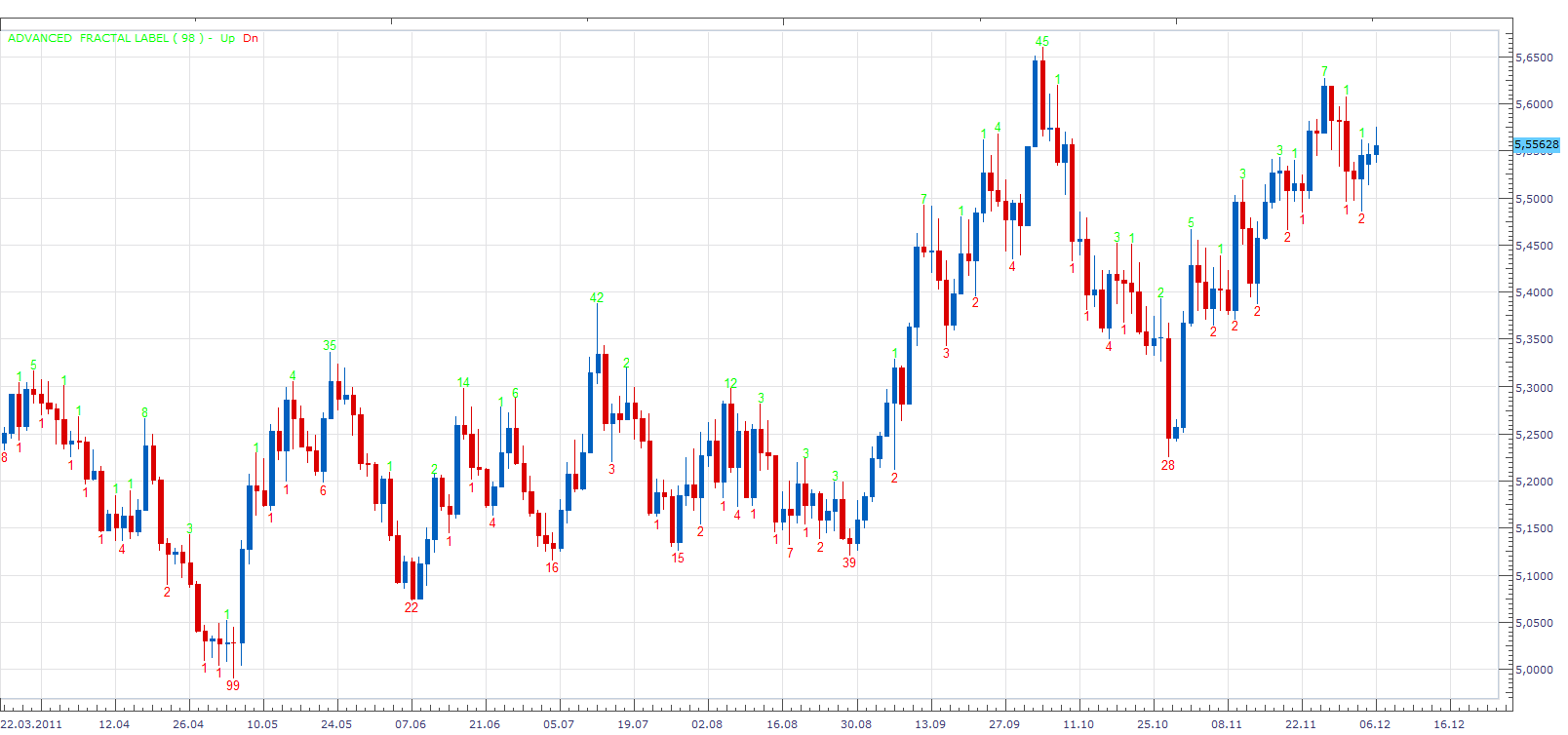1568x735 pixels.
Task: Click the 5,1000 price axis label
Action: point(1534,576)
